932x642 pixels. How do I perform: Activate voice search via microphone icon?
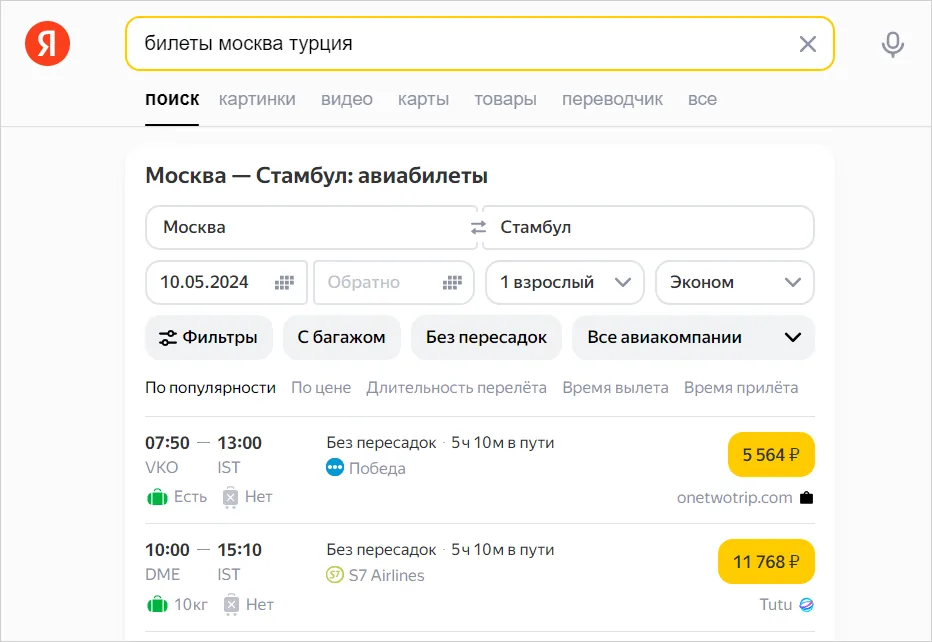point(891,43)
